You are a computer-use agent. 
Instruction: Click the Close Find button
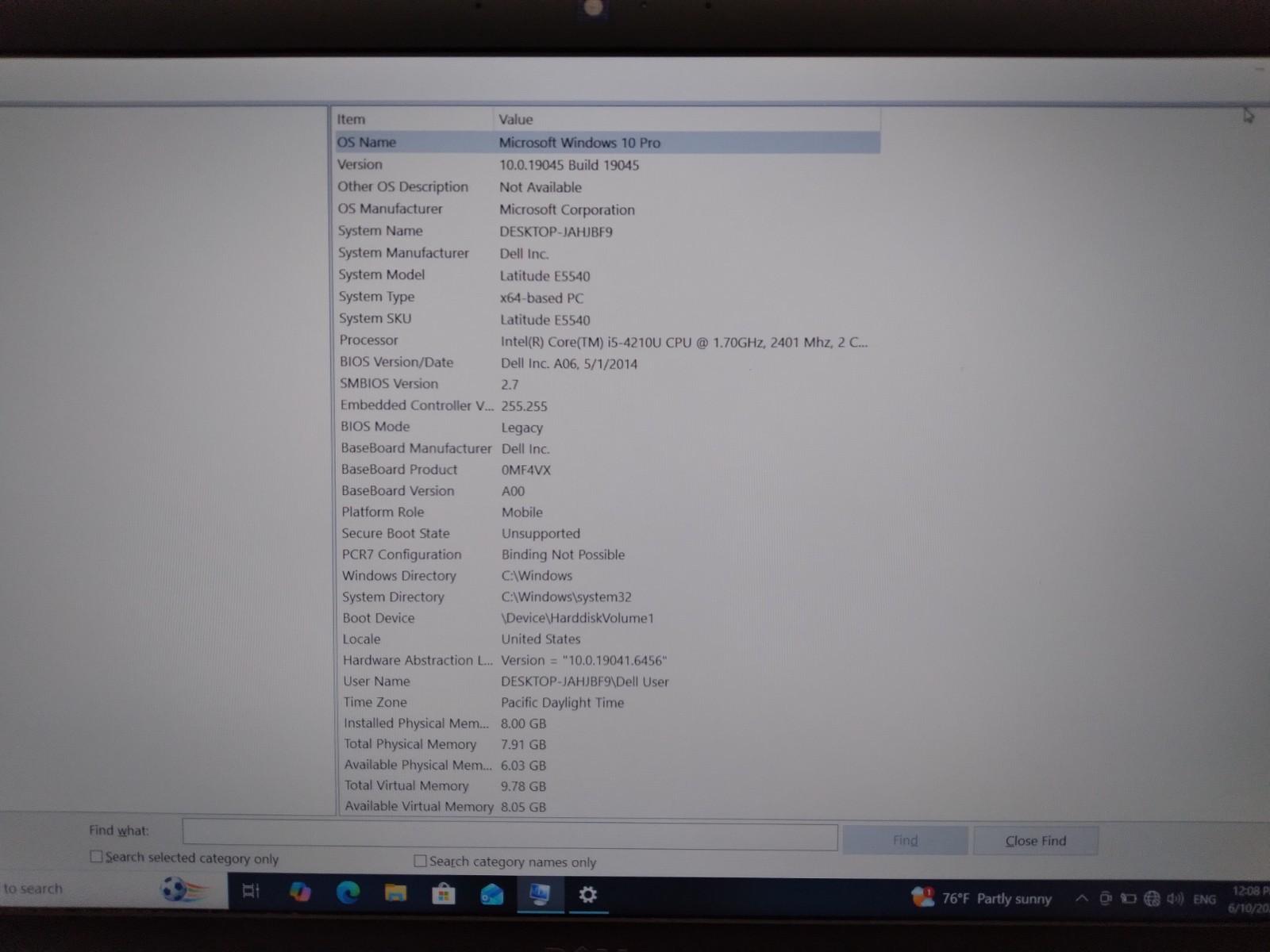tap(1036, 841)
